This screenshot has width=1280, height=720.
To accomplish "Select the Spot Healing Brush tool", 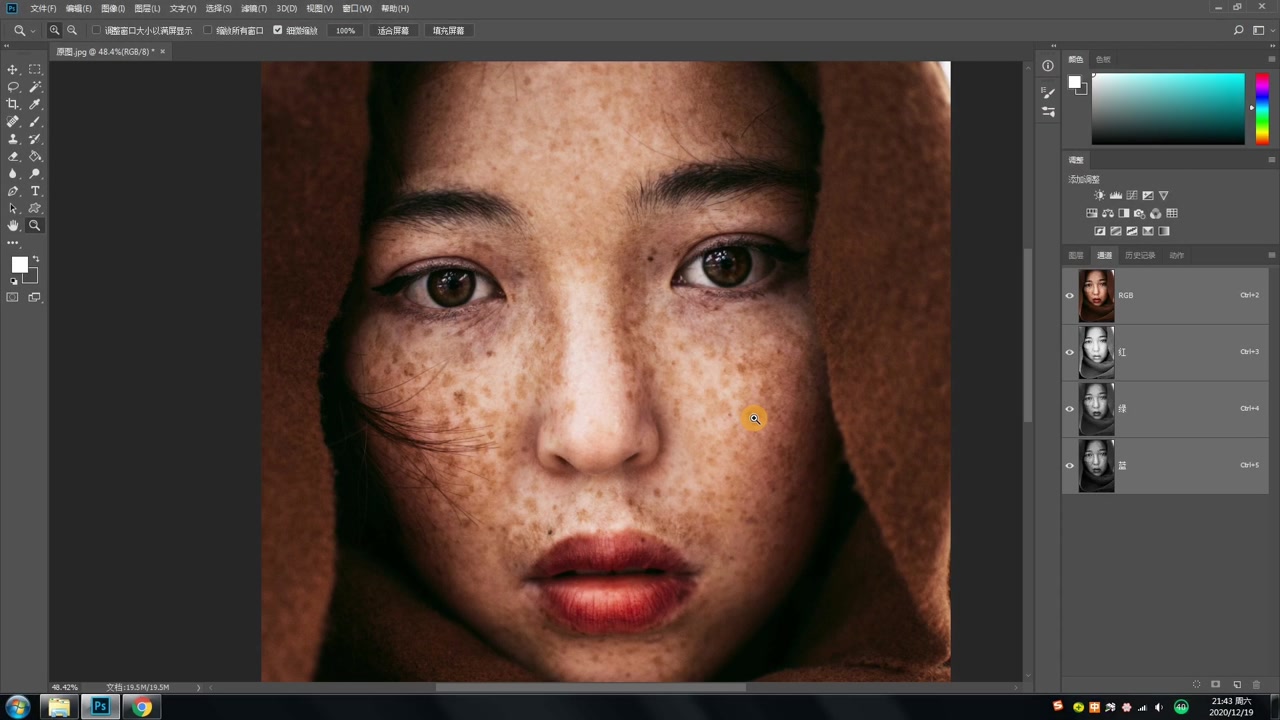I will [x=13, y=122].
